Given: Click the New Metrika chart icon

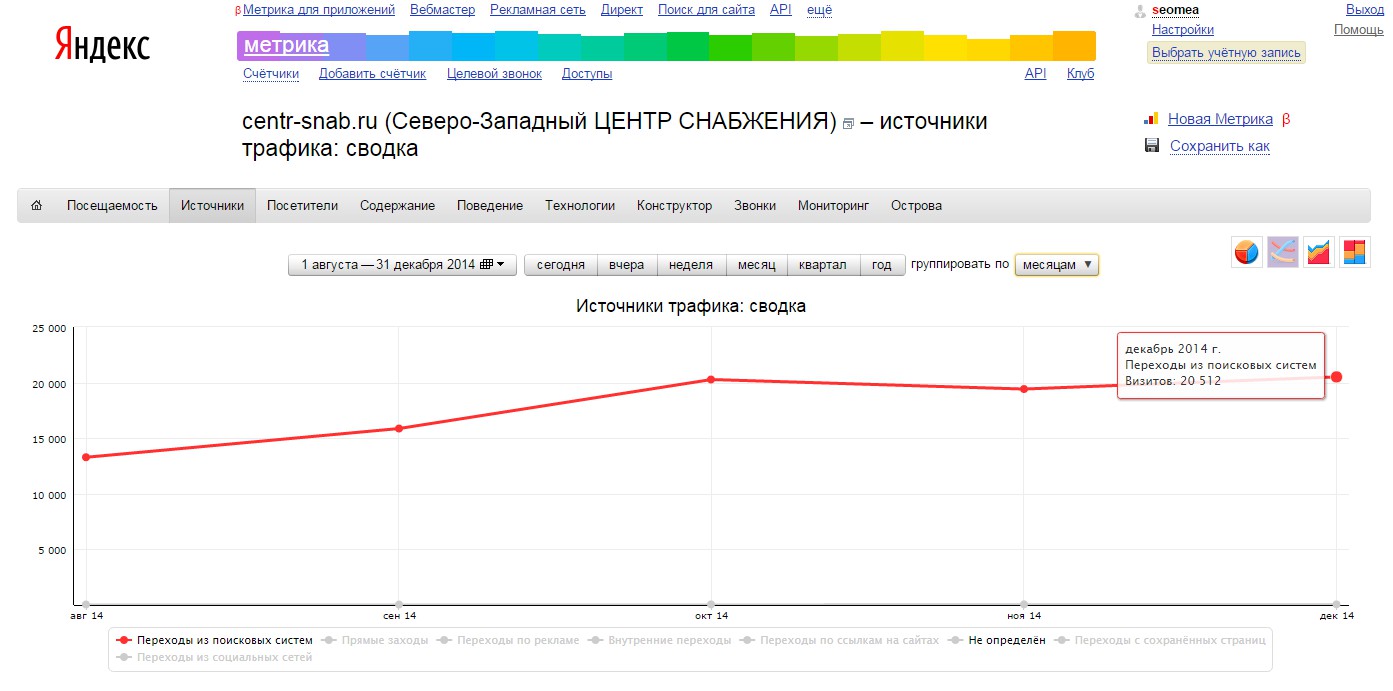Looking at the screenshot, I should [x=1152, y=119].
